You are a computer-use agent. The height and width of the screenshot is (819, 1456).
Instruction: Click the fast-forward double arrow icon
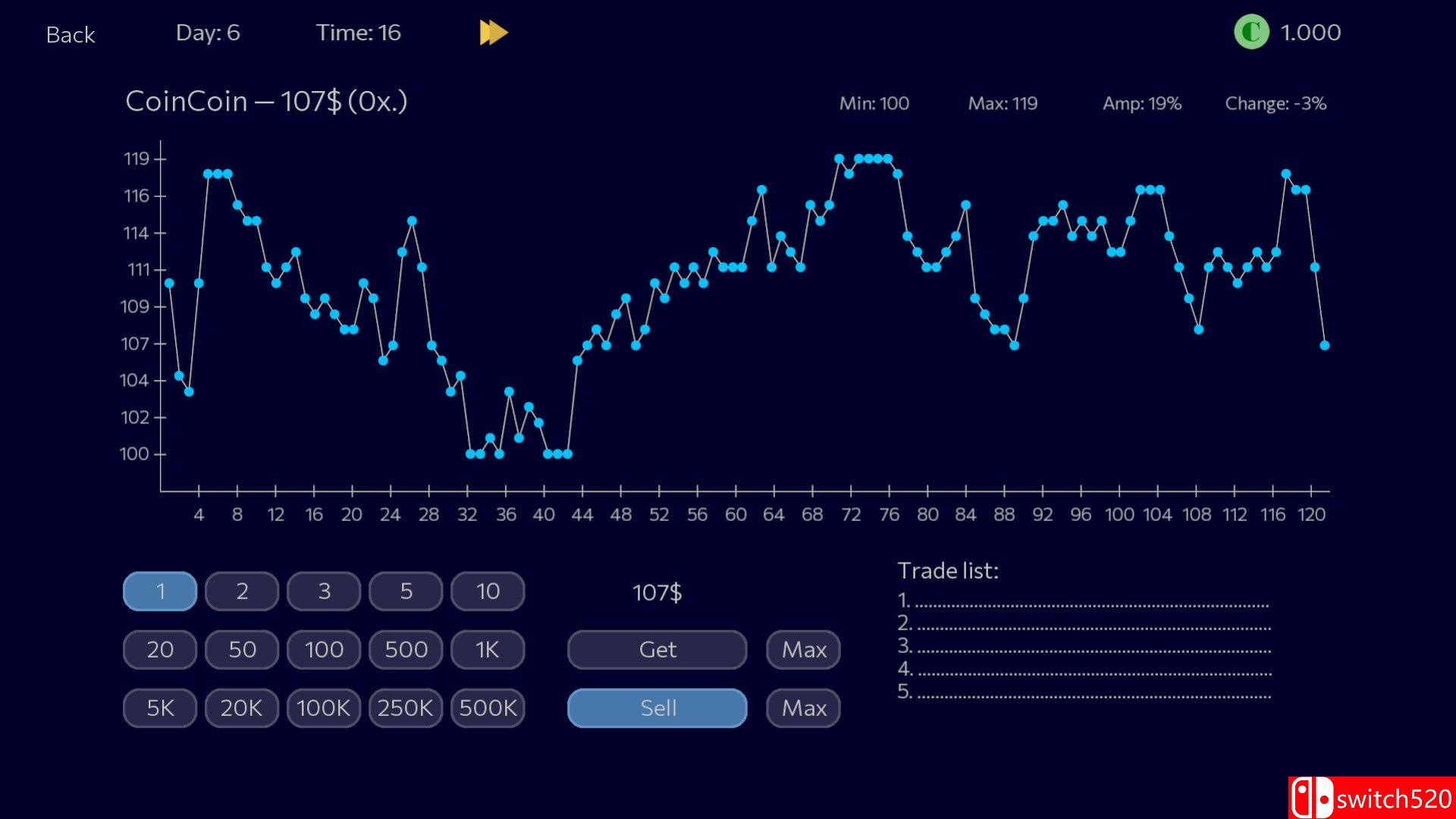[494, 33]
